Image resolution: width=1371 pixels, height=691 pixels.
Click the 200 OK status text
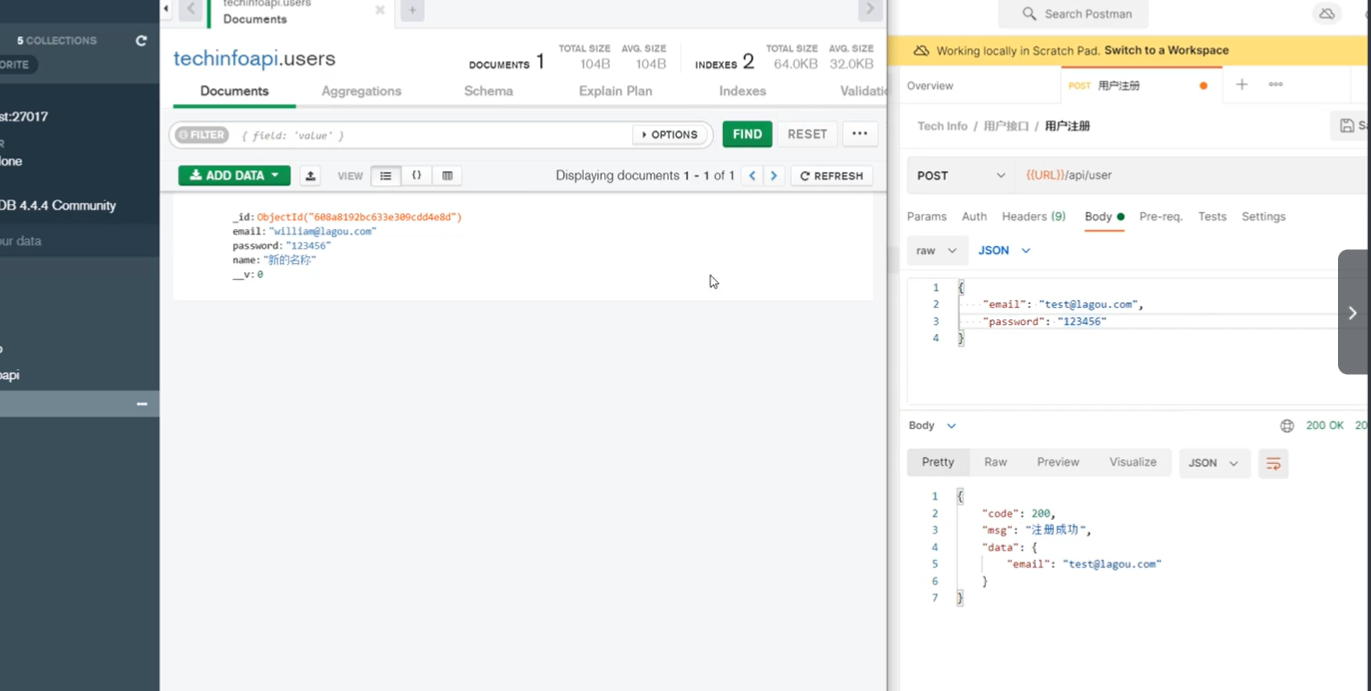coord(1325,426)
